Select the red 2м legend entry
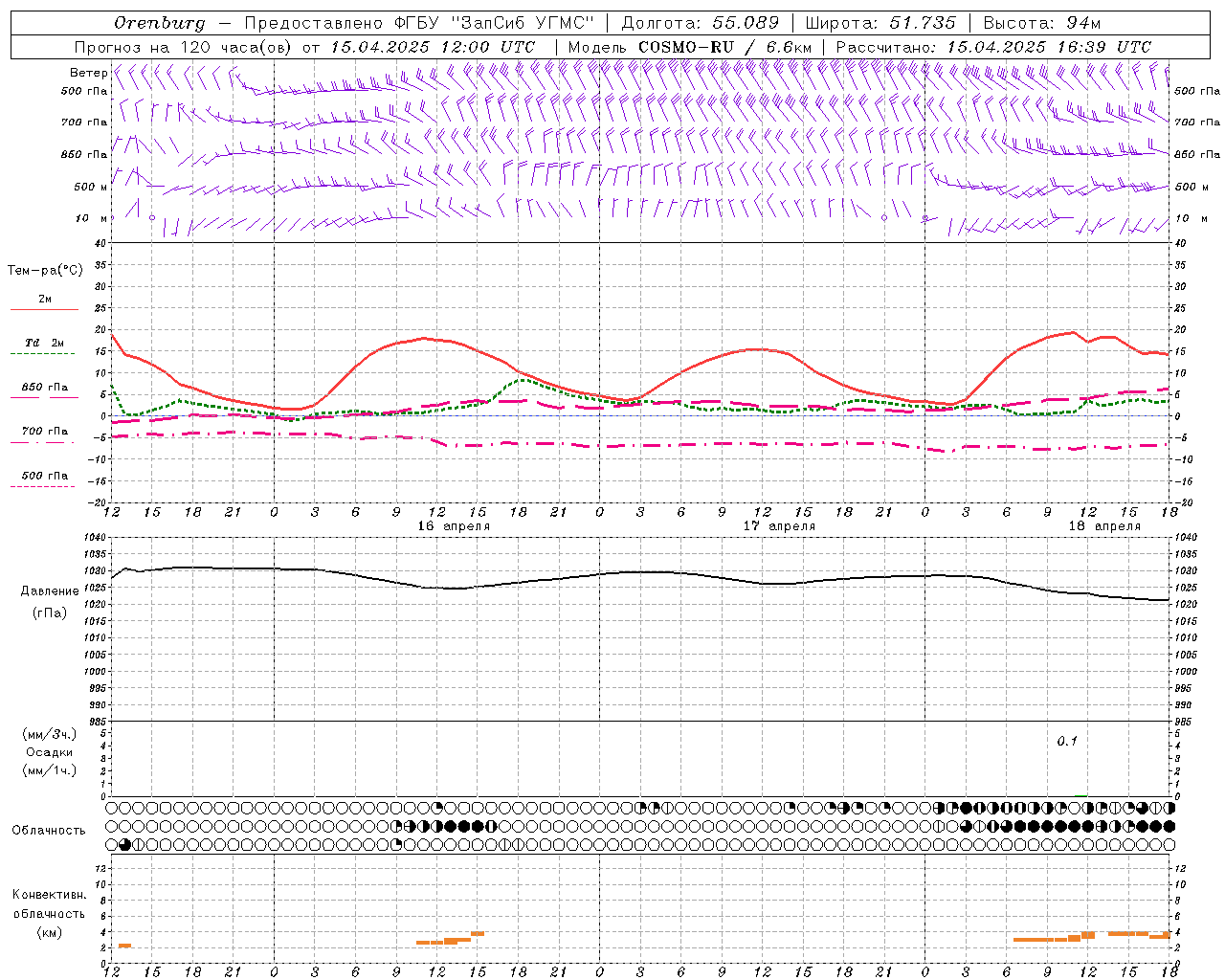This screenshot has width=1225, height=980. tap(44, 302)
